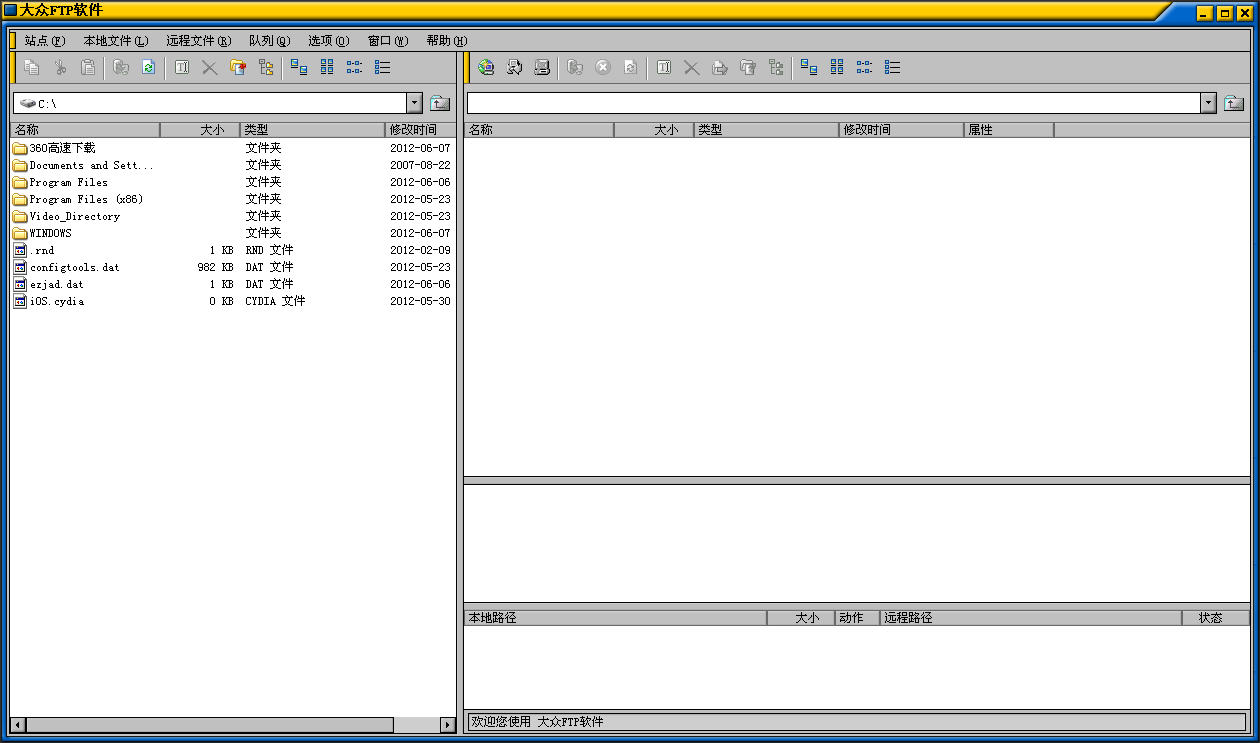Viewport: 1260px width, 743px height.
Task: Refresh the local file list
Action: (148, 67)
